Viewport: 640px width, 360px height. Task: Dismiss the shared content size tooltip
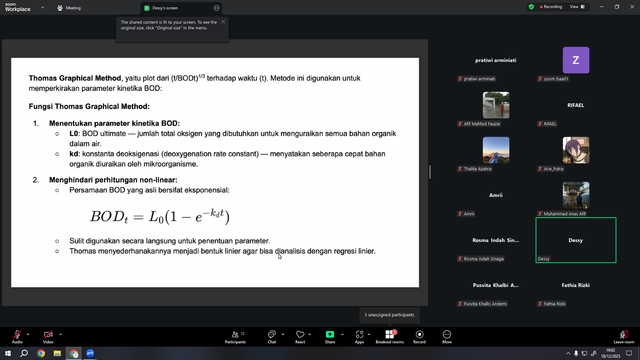[x=223, y=22]
